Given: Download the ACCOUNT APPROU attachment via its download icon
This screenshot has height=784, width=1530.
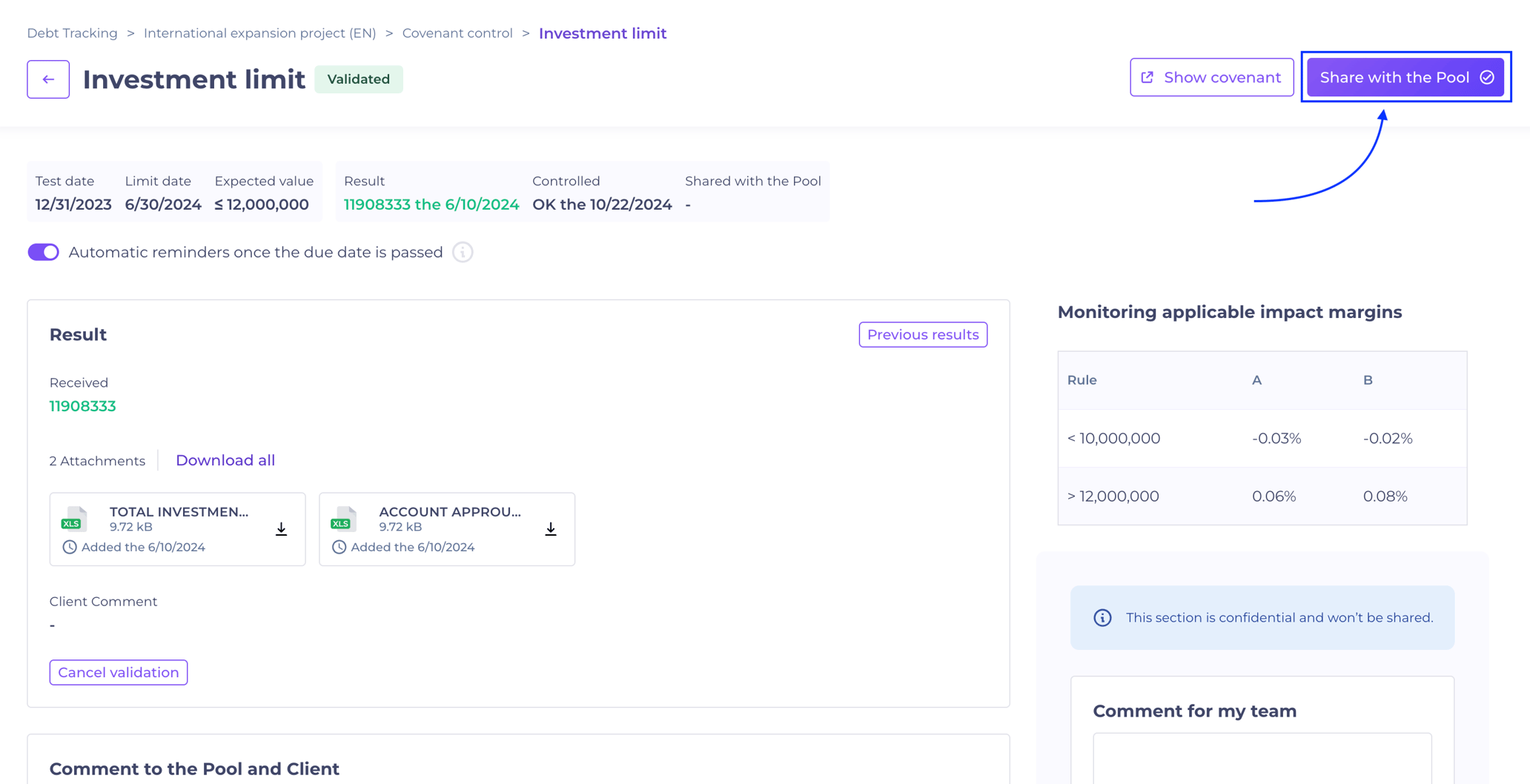Looking at the screenshot, I should click(551, 528).
